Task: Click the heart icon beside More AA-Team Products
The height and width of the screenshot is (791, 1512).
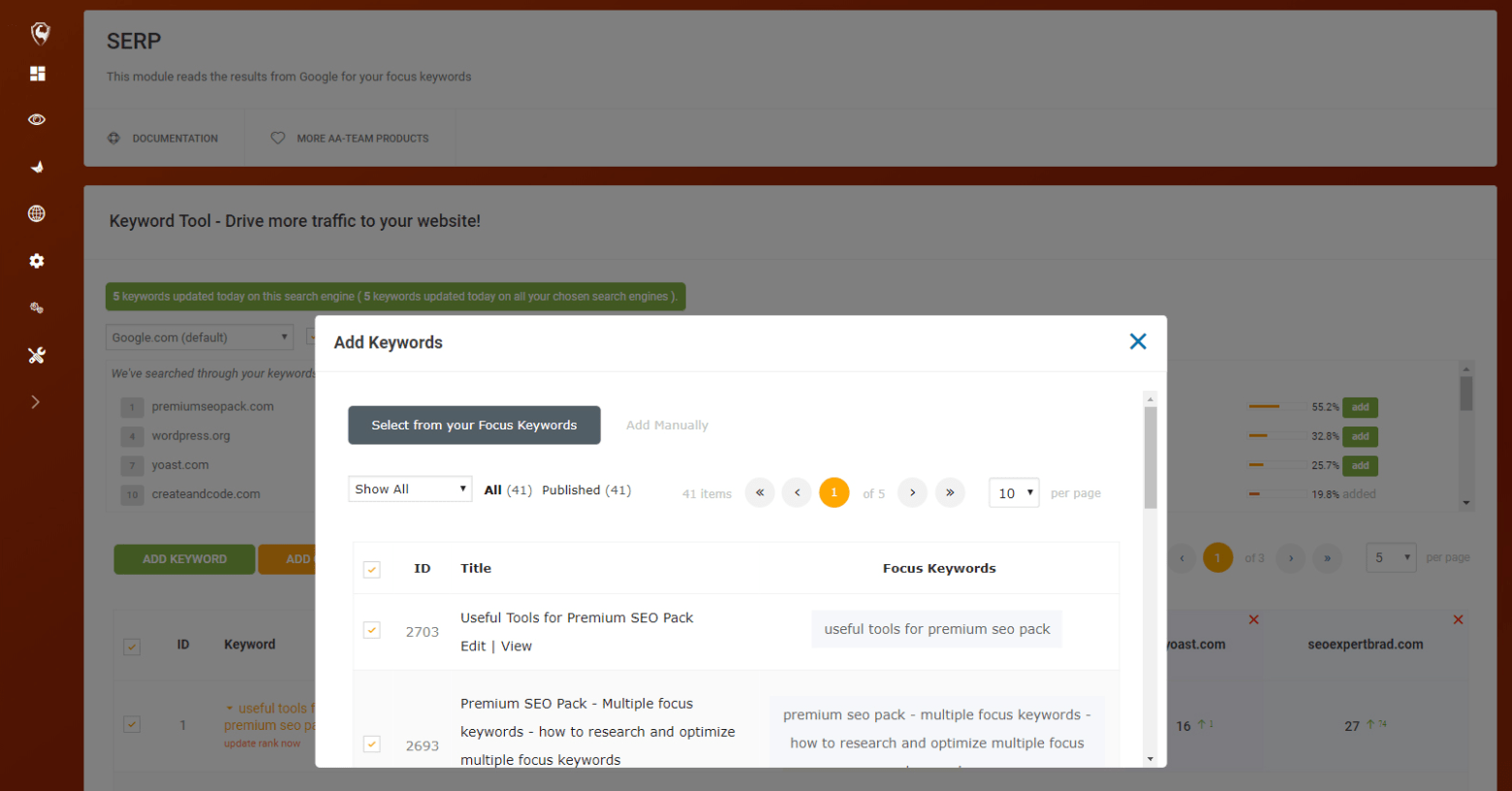Action: point(278,139)
